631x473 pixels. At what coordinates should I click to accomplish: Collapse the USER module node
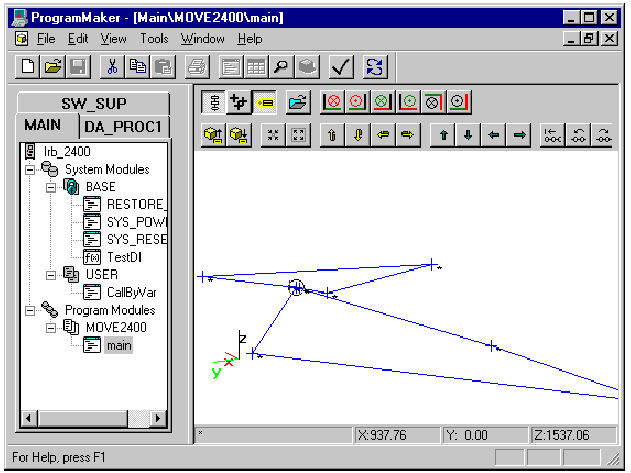(x=51, y=275)
